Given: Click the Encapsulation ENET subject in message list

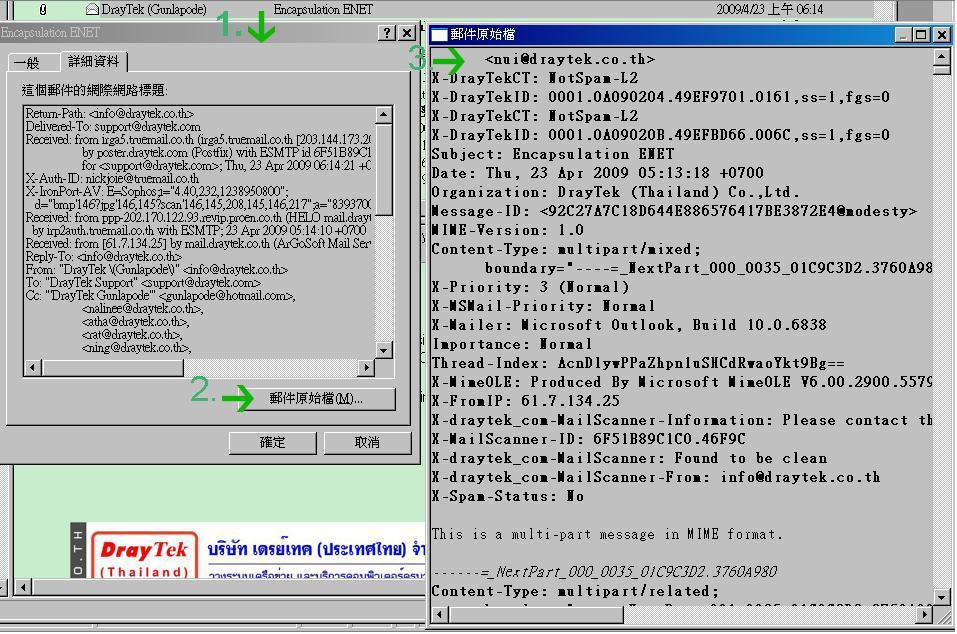Looking at the screenshot, I should [323, 9].
